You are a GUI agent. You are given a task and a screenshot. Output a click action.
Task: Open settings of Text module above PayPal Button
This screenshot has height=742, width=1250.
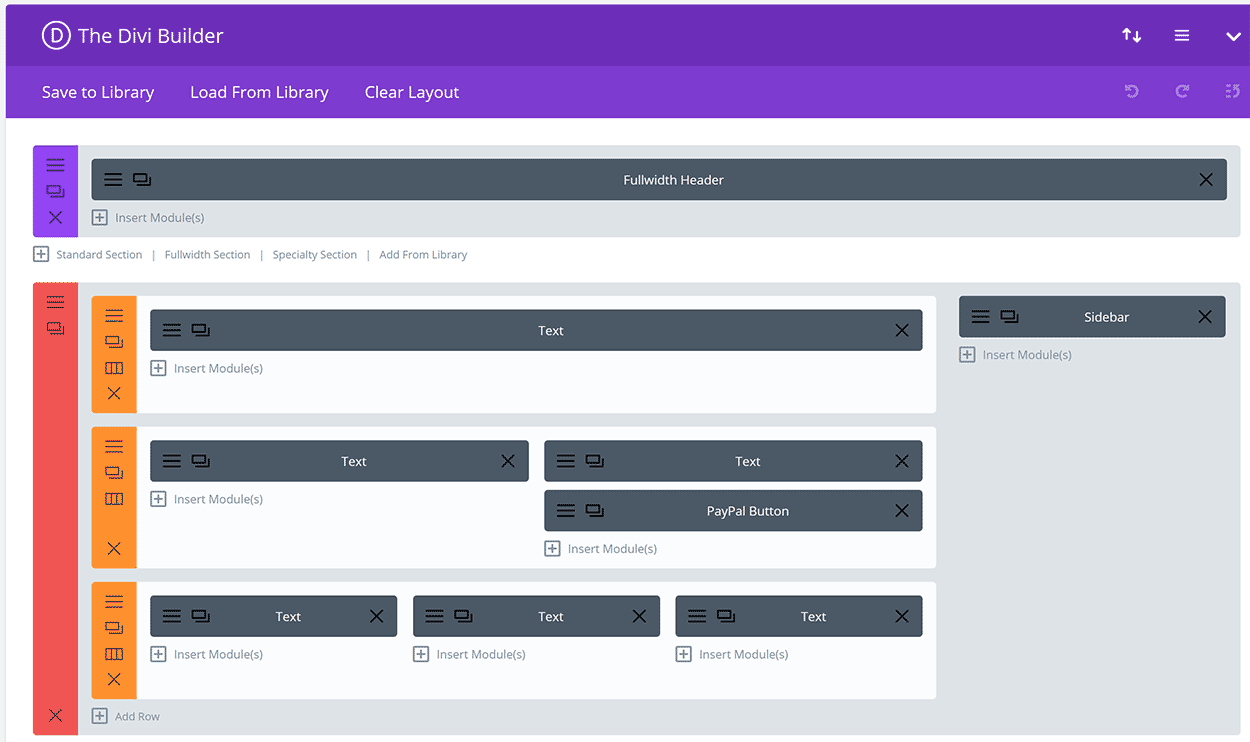point(566,461)
